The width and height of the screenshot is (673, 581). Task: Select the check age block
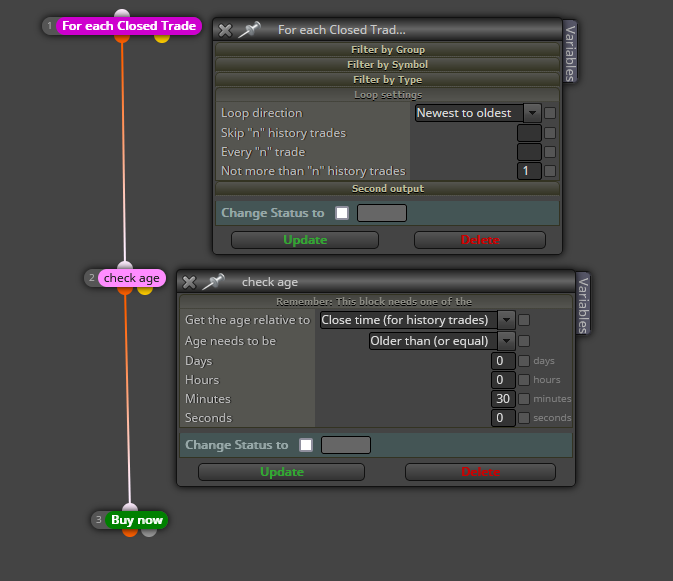pos(132,278)
